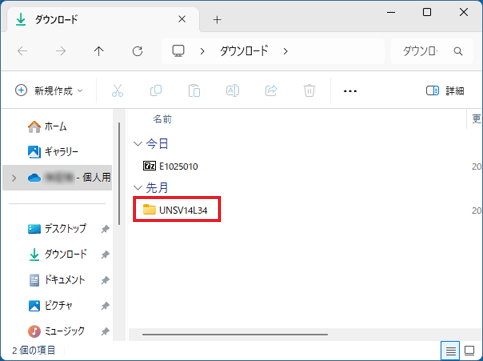Close the ダウンロード tab
Image resolution: width=483 pixels, height=361 pixels.
coord(182,19)
